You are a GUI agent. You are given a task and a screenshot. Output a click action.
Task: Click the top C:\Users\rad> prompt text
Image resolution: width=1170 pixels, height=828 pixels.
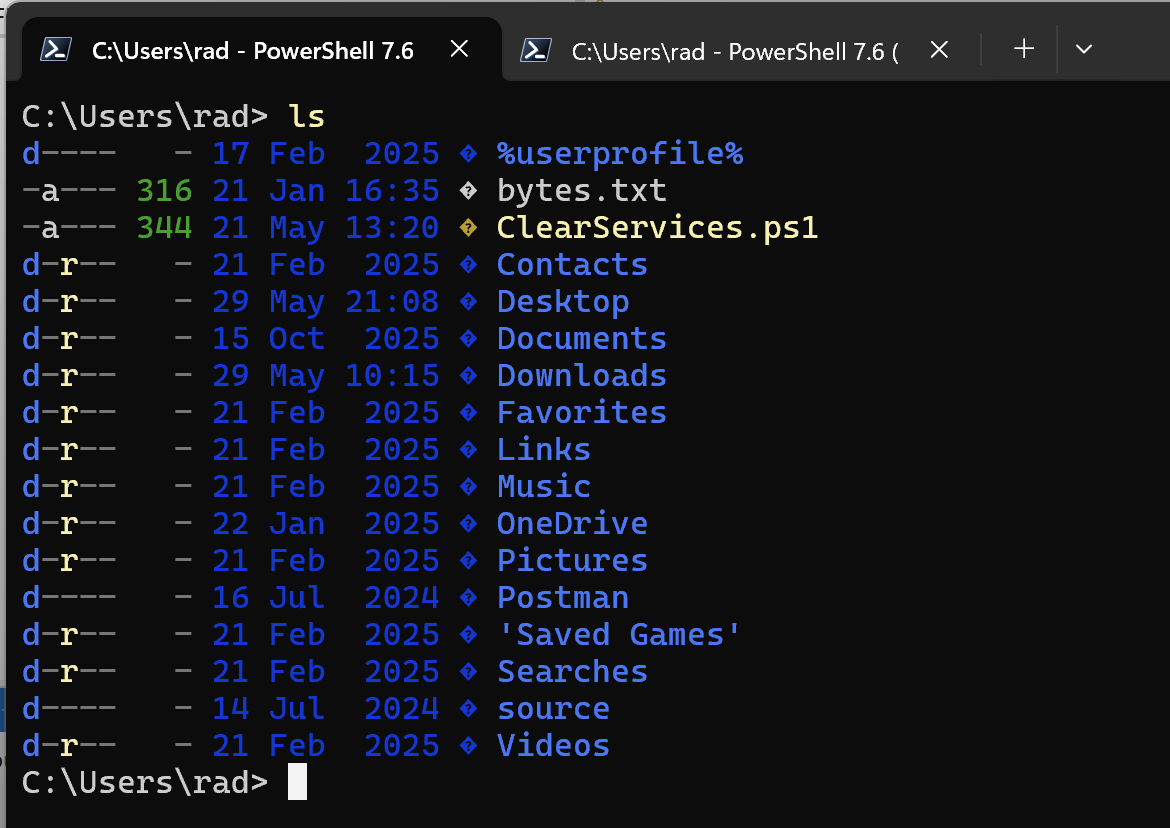click(145, 116)
